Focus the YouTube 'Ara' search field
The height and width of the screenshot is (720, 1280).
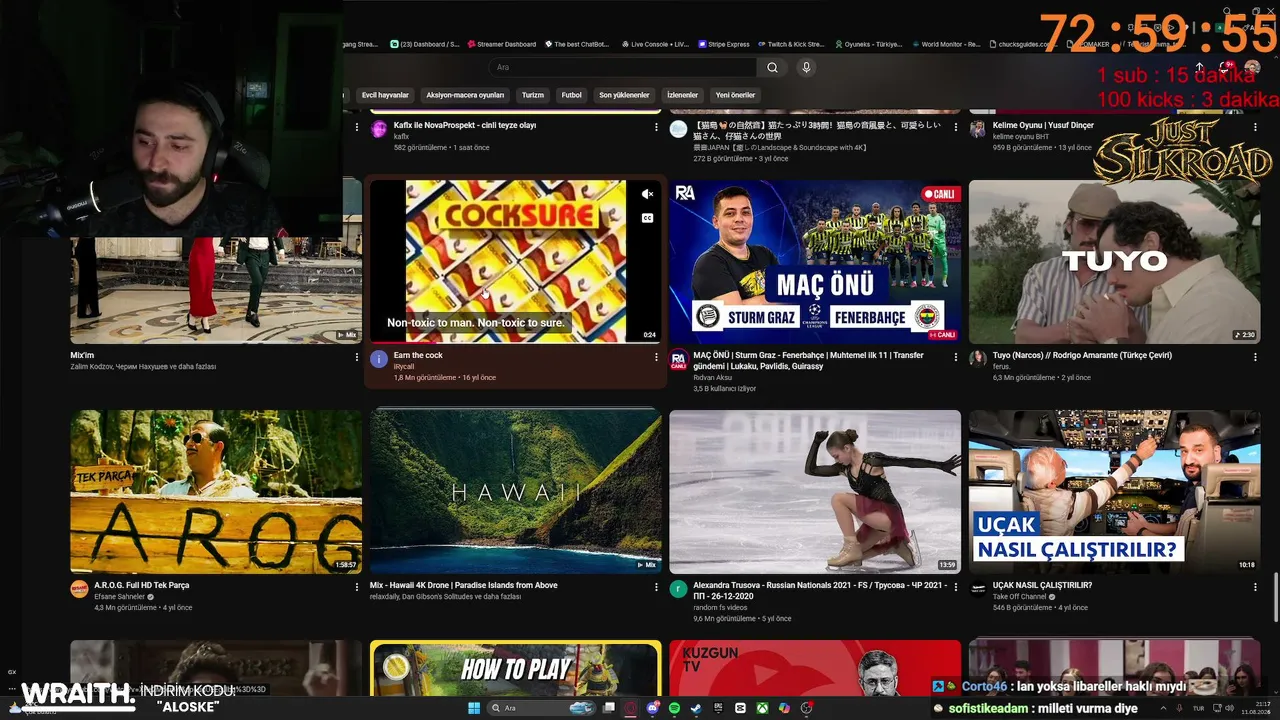(x=624, y=67)
